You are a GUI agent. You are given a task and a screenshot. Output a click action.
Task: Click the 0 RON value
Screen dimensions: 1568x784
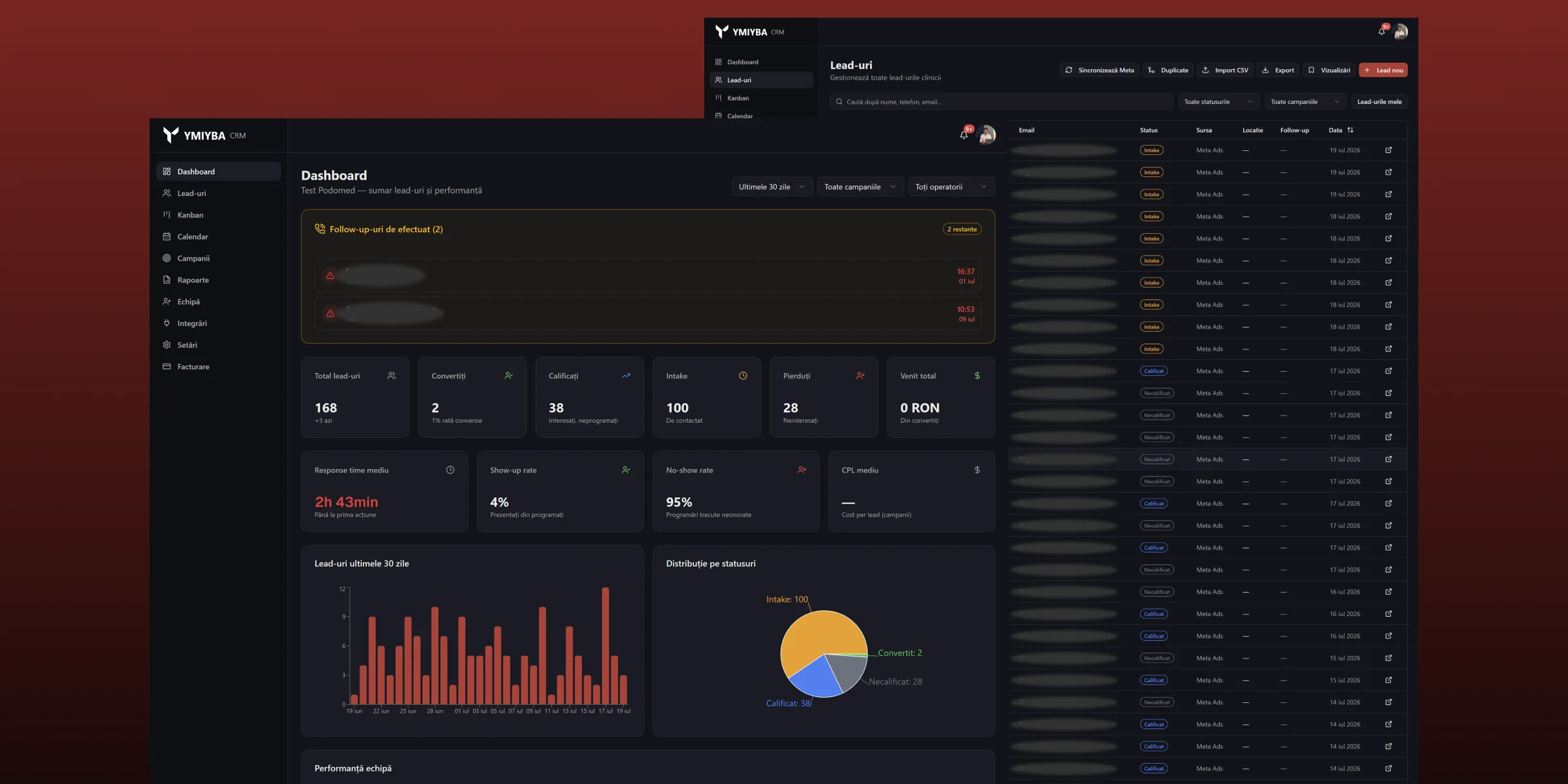[920, 408]
